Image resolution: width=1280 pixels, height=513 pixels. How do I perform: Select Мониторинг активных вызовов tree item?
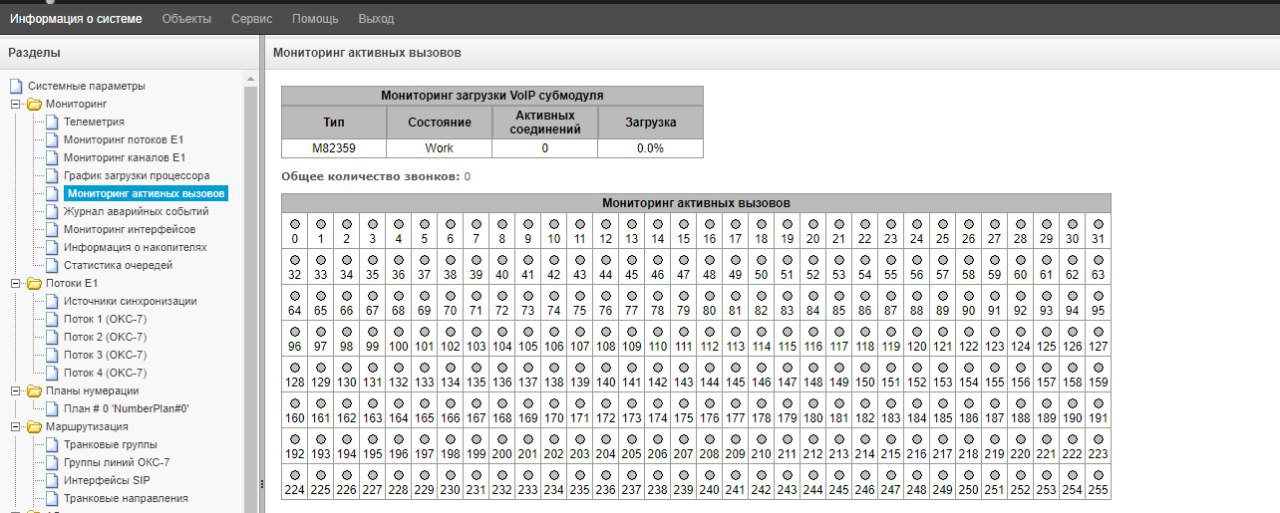146,194
